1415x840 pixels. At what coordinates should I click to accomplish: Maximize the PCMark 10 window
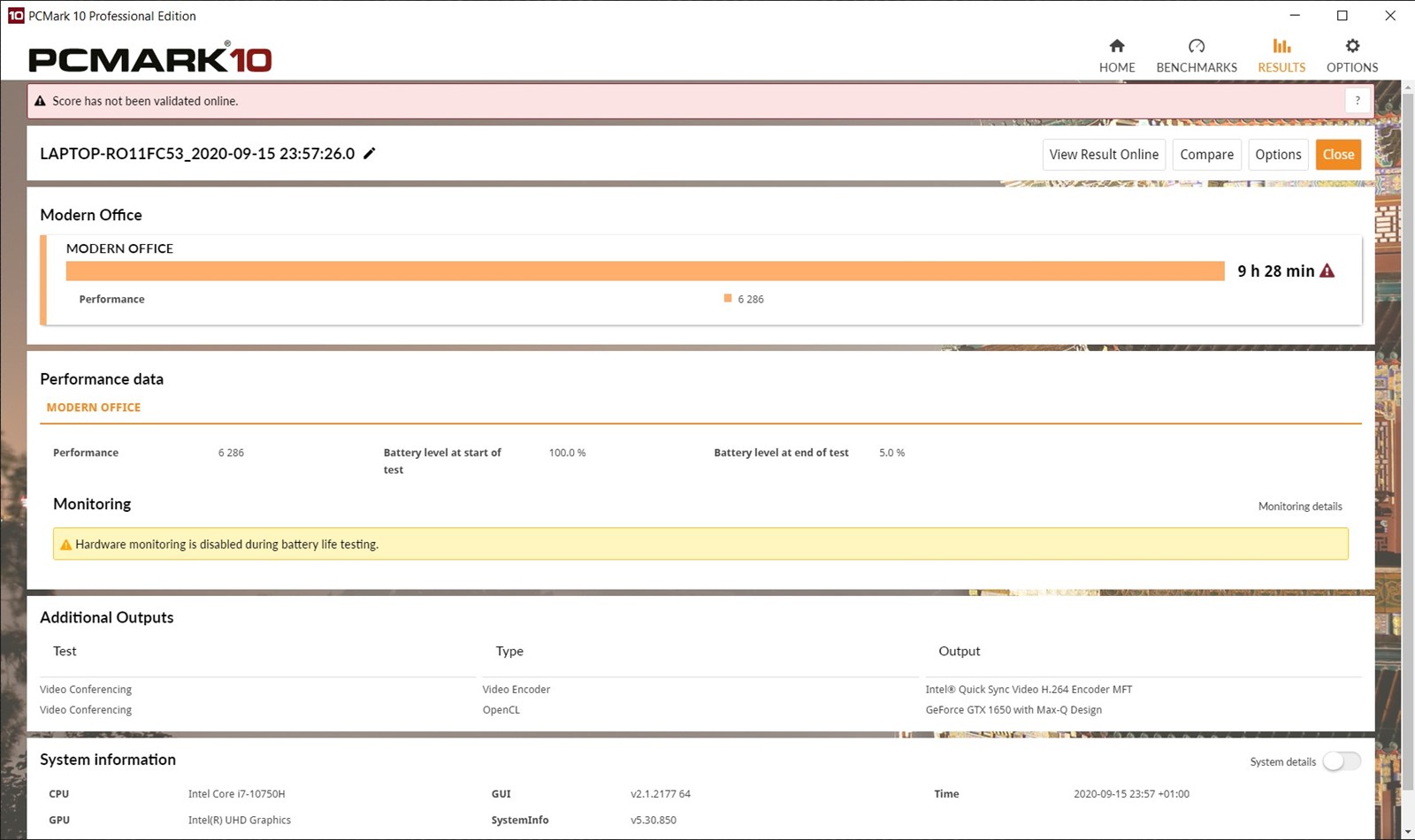(x=1342, y=15)
